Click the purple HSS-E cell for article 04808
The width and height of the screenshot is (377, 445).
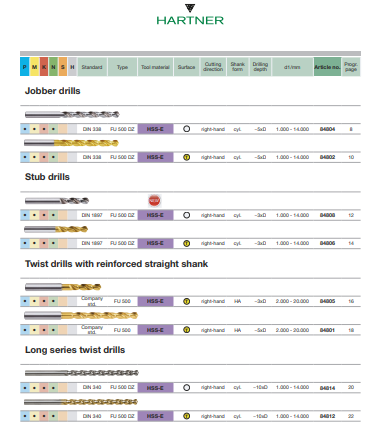[x=155, y=215]
